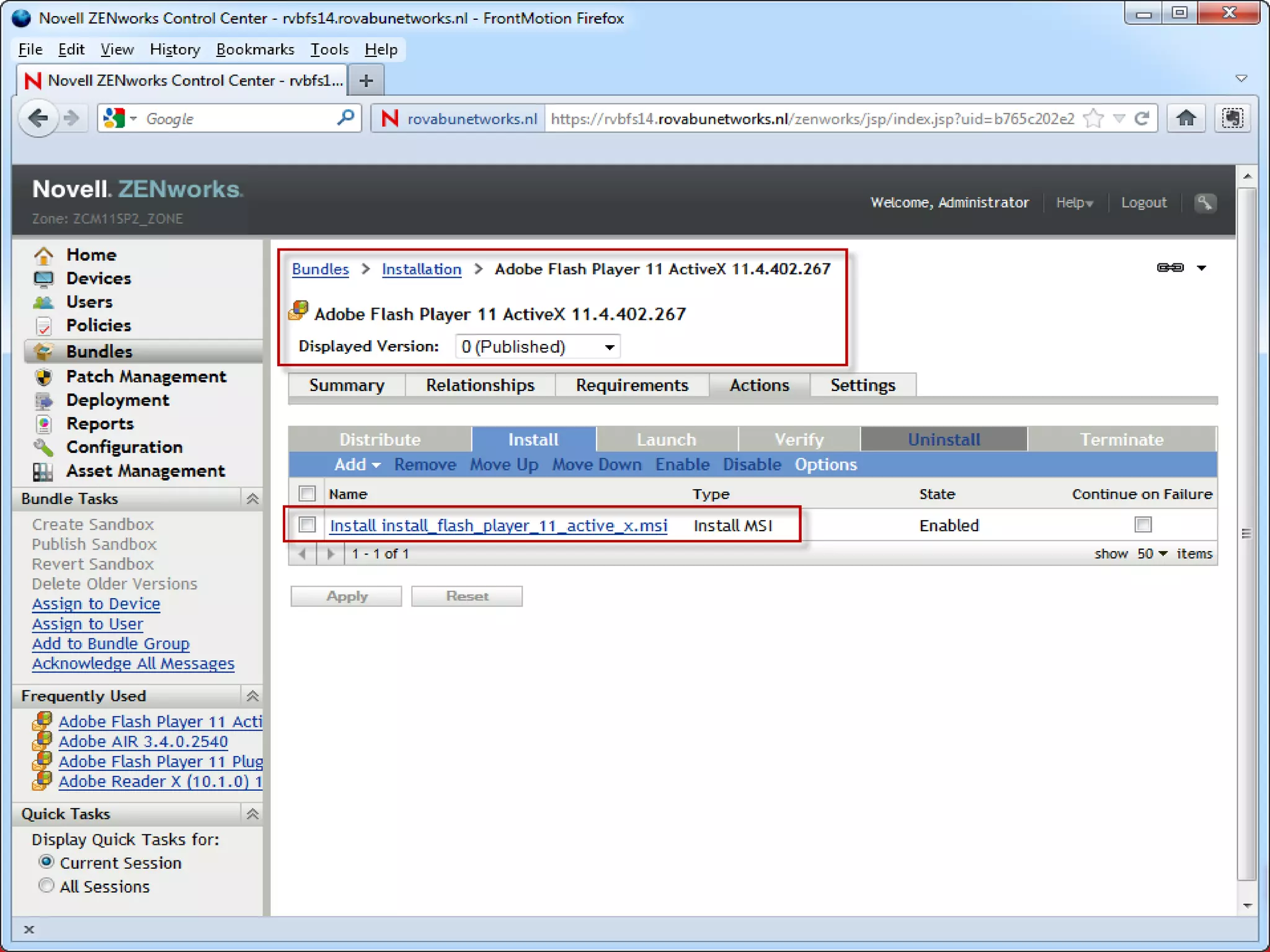Open the Uninstall action tab
The image size is (1270, 952).
coord(944,439)
